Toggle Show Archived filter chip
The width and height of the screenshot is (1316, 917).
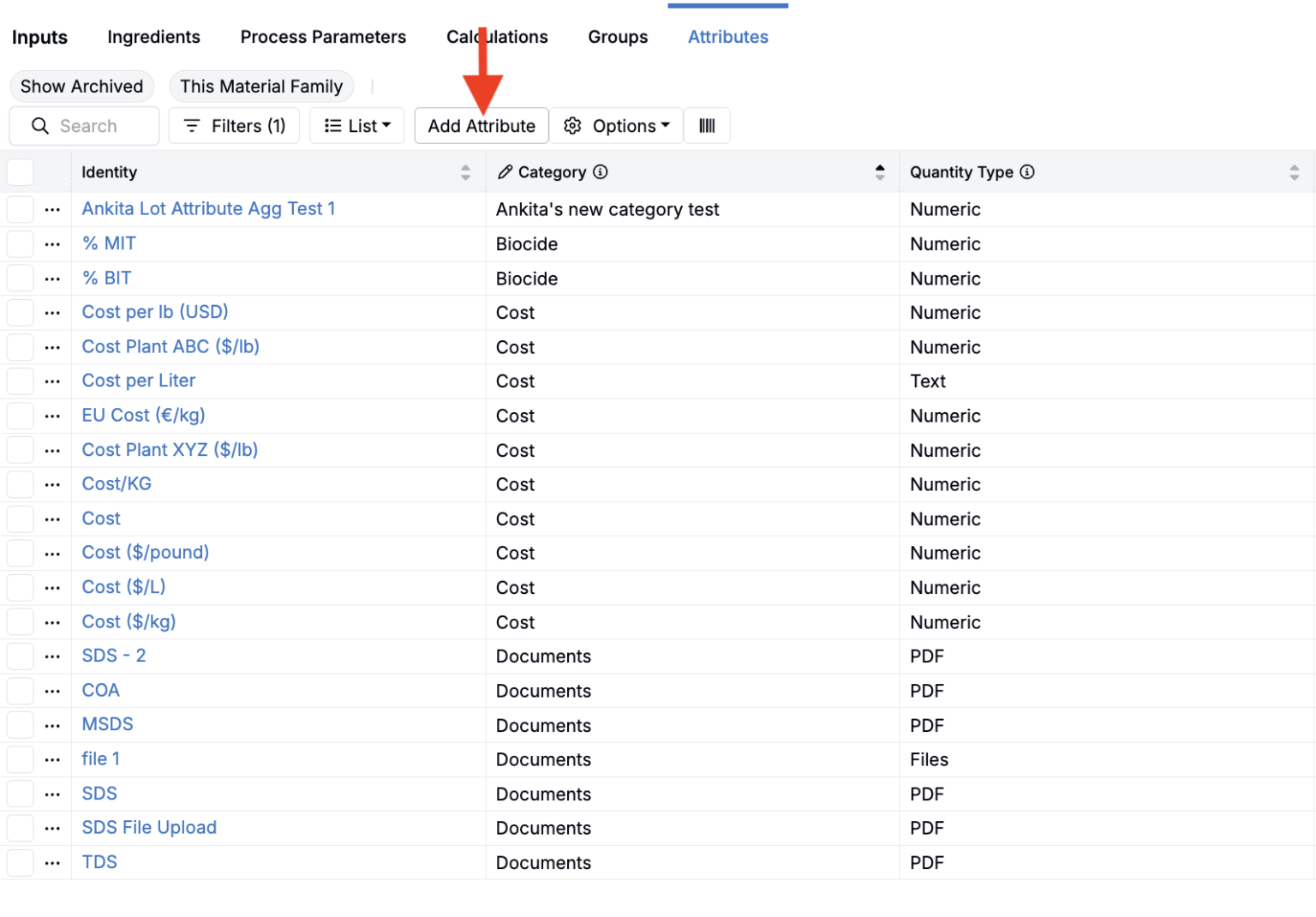(82, 87)
